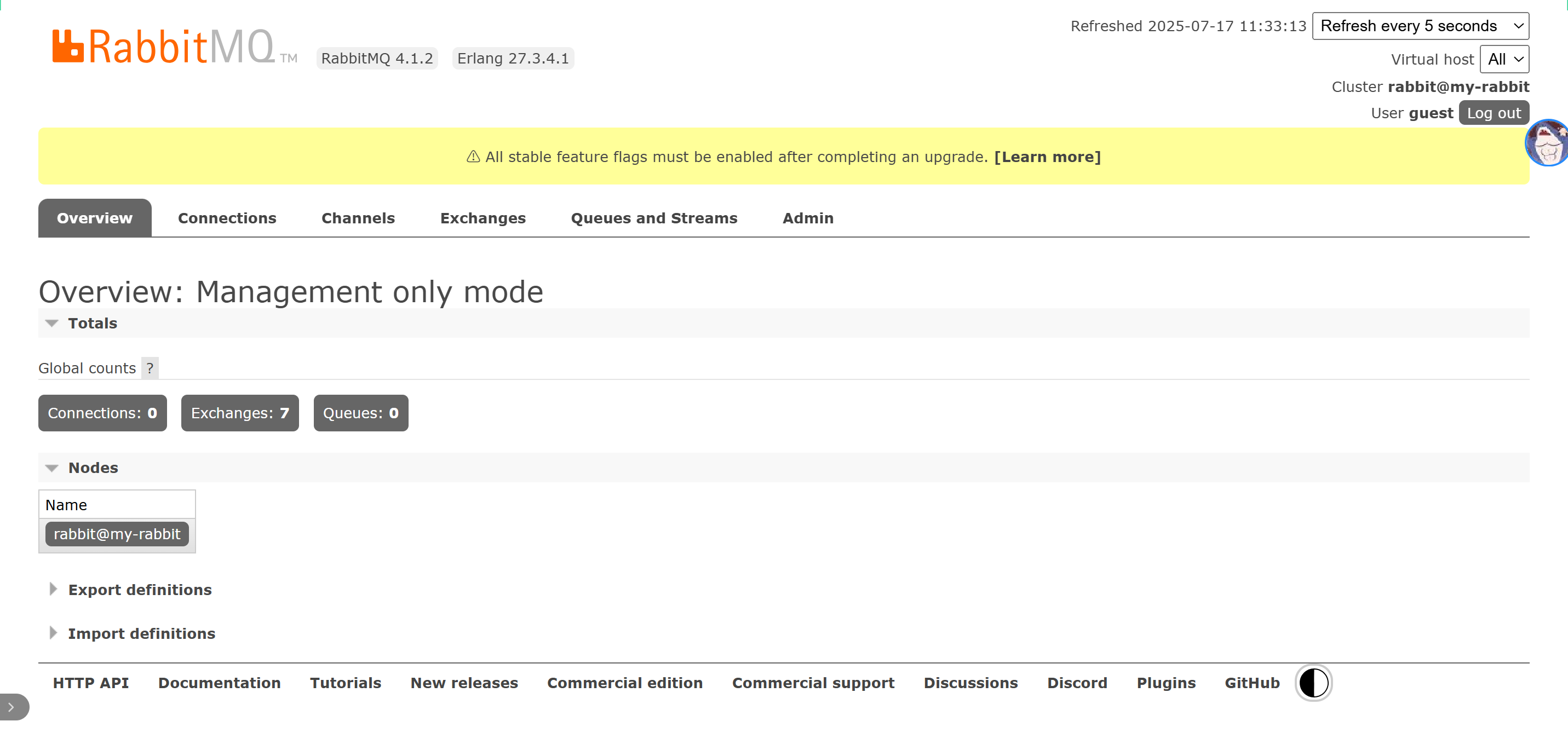Open the Virtual host dropdown
This screenshot has height=750, width=1568.
click(x=1504, y=59)
